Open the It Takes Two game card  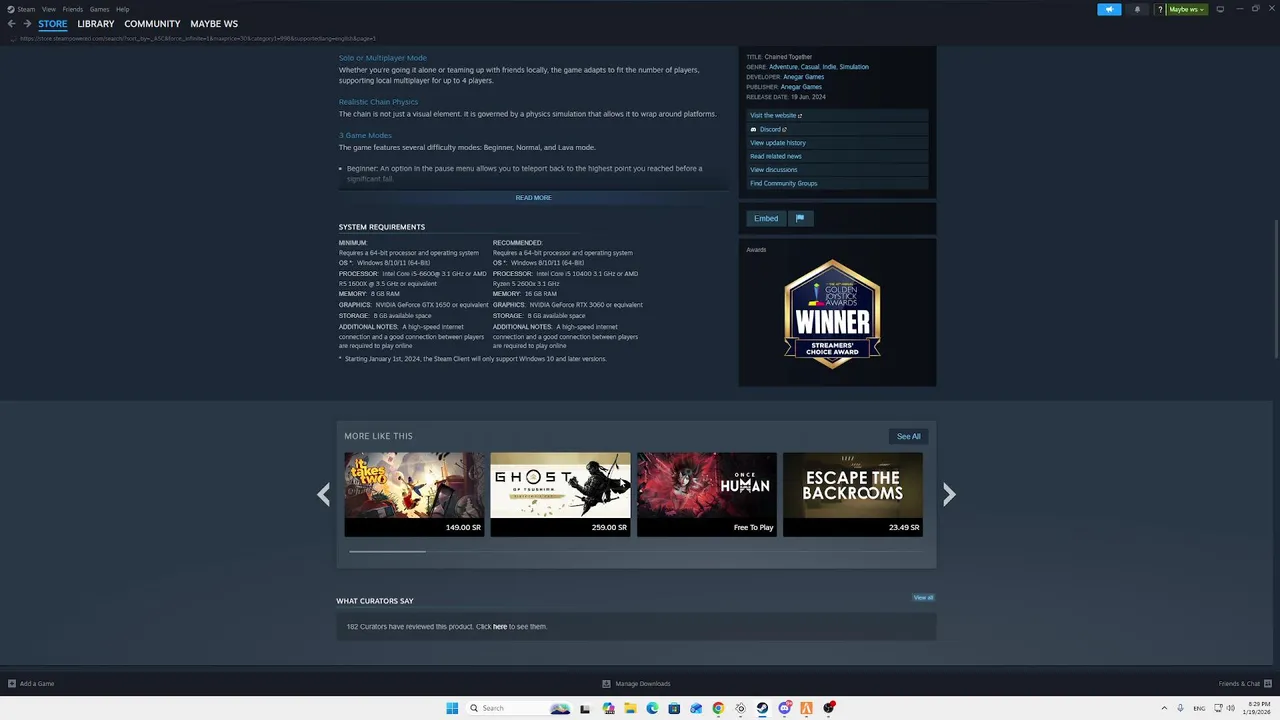point(414,494)
